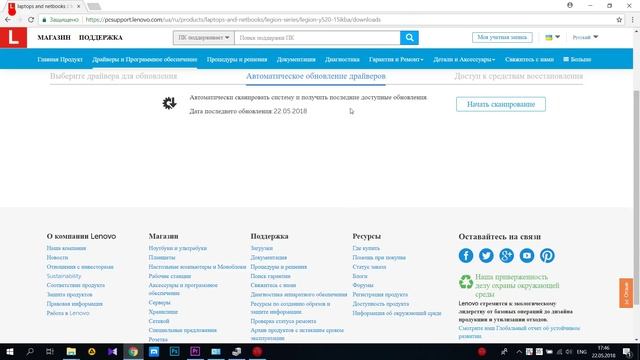Bookmark the page with the star icon
The width and height of the screenshot is (640, 360).
click(x=619, y=20)
